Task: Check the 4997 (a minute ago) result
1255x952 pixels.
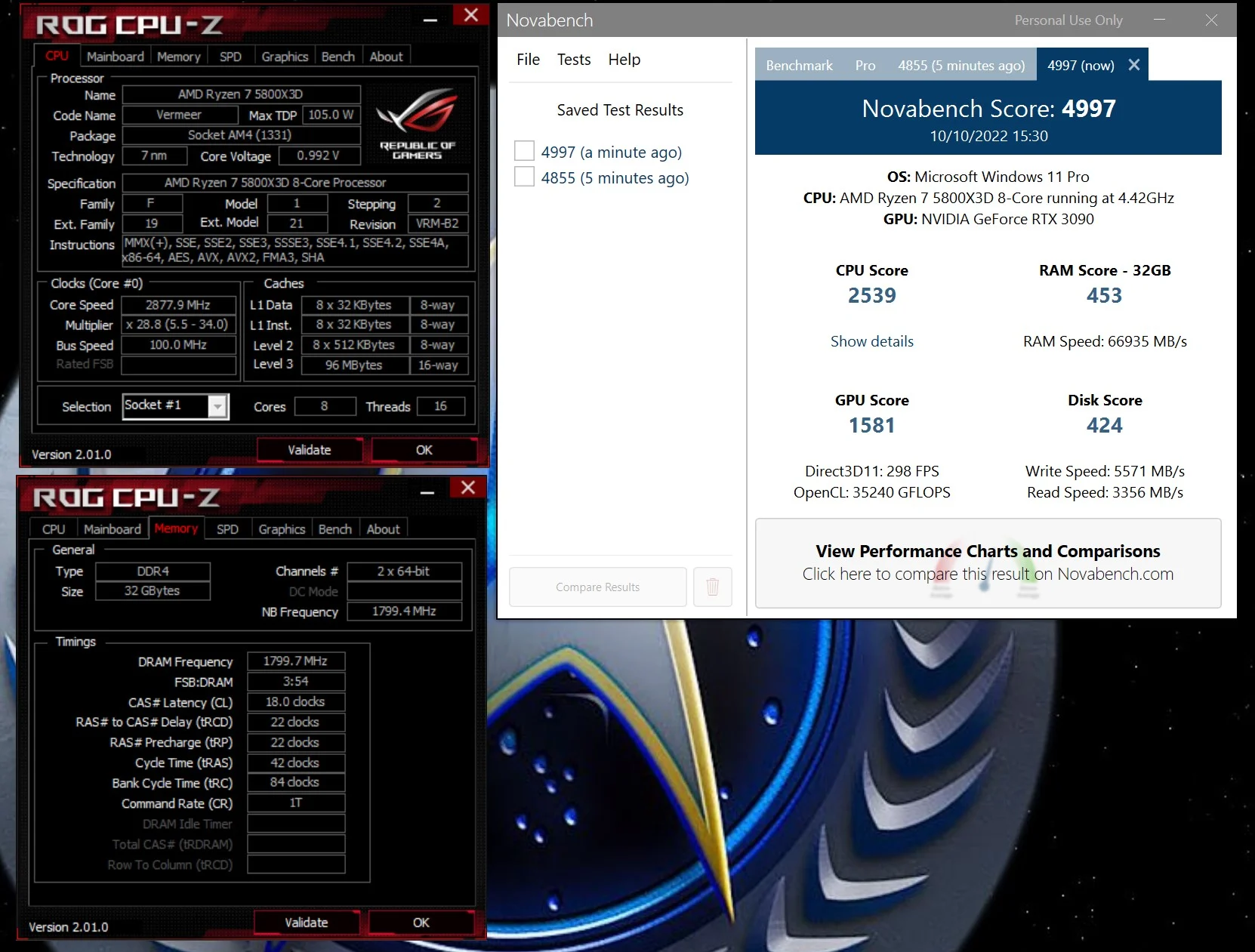Action: click(x=524, y=151)
